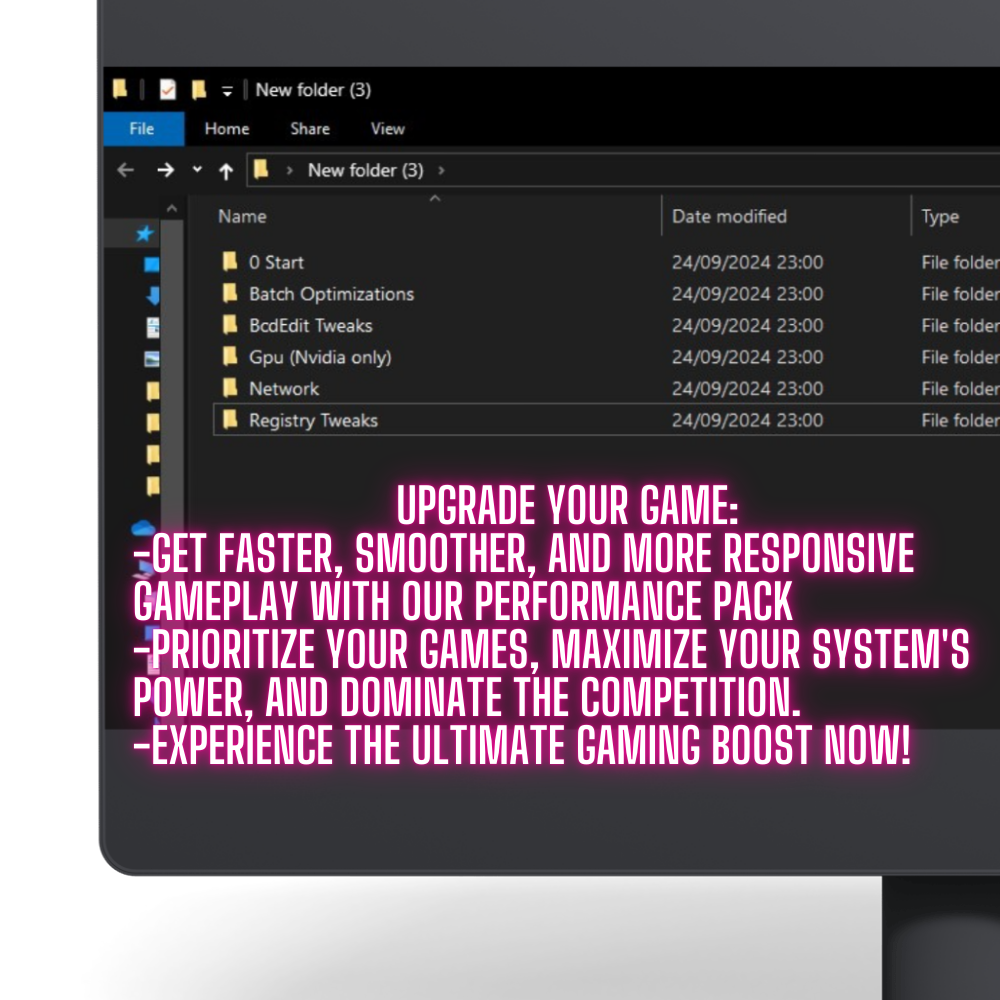Open OneDrive via the cloud icon
1000x1000 pixels.
[x=143, y=528]
